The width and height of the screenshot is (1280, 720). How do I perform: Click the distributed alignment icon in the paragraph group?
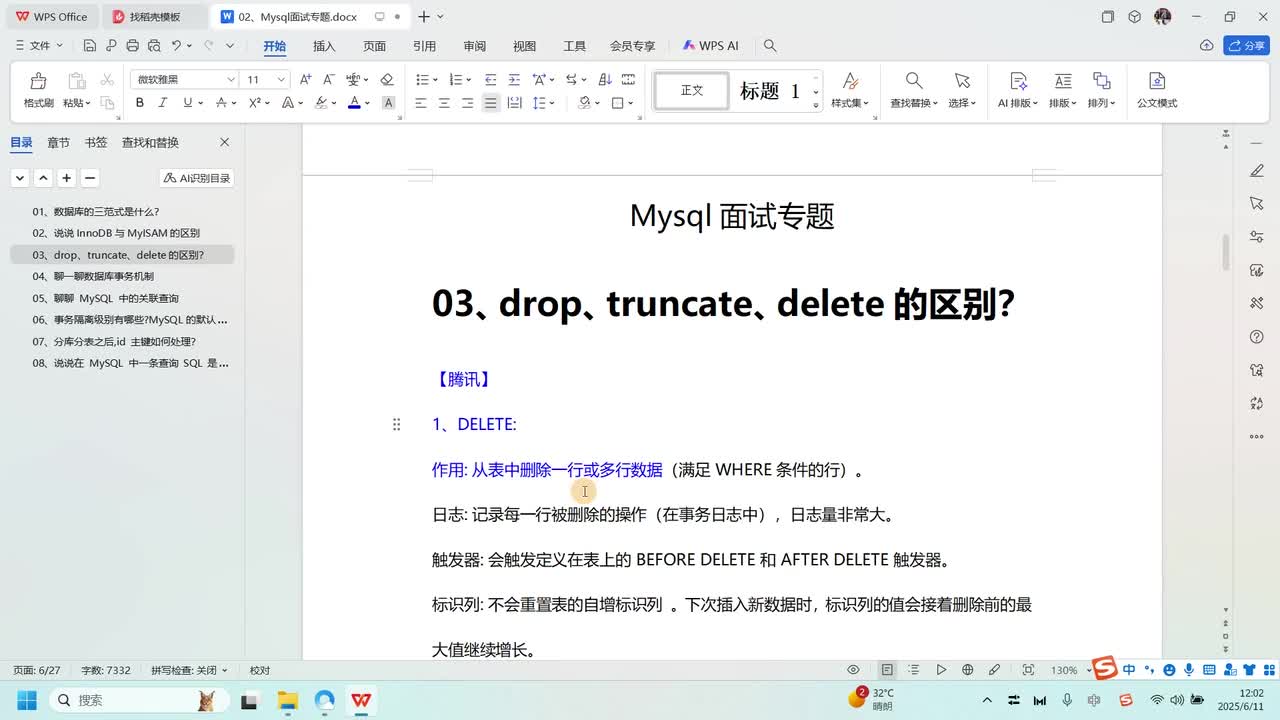click(x=514, y=103)
